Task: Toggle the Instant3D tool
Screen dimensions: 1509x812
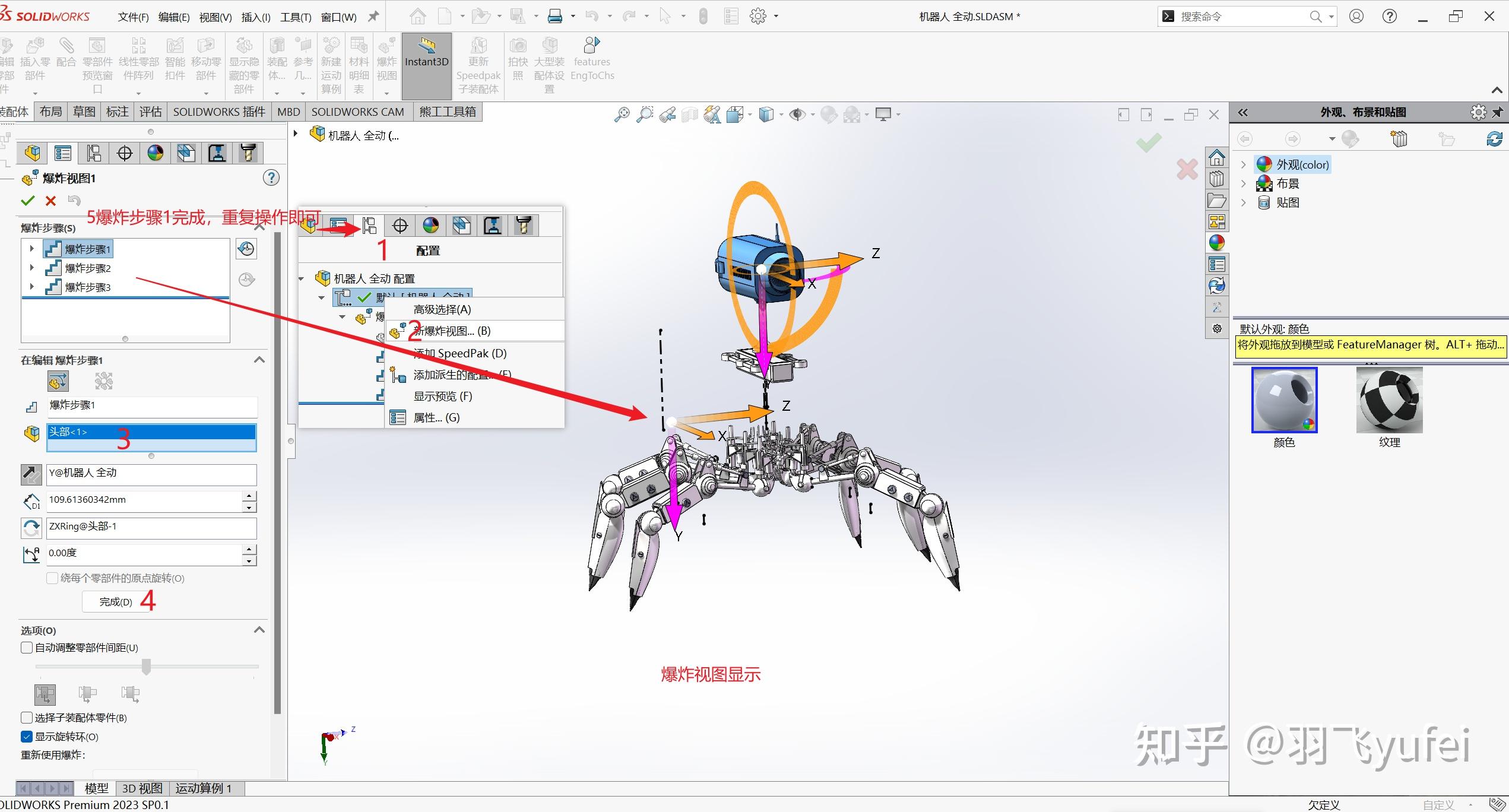Action: click(x=426, y=66)
